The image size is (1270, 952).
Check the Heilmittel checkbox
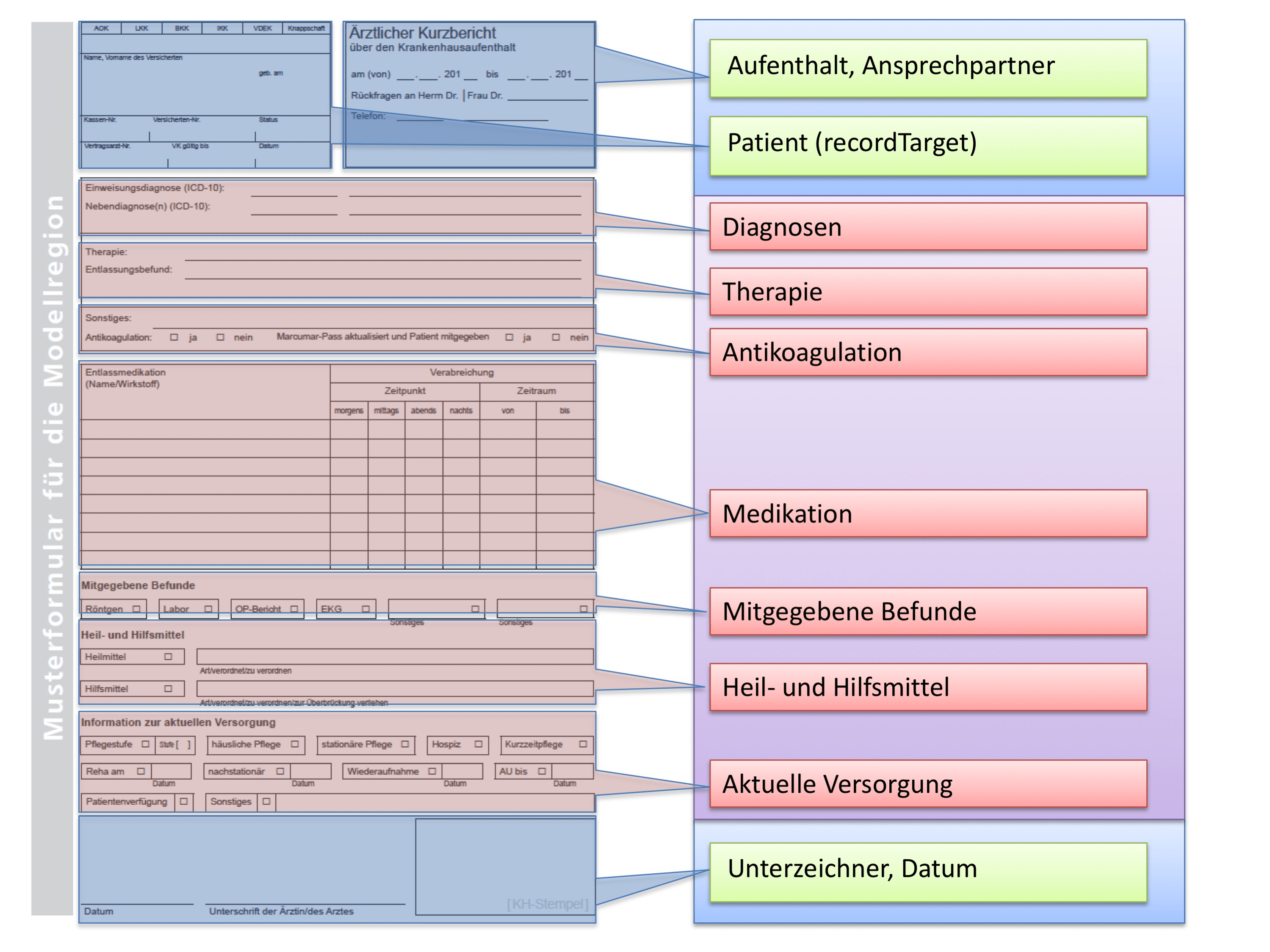(x=168, y=657)
